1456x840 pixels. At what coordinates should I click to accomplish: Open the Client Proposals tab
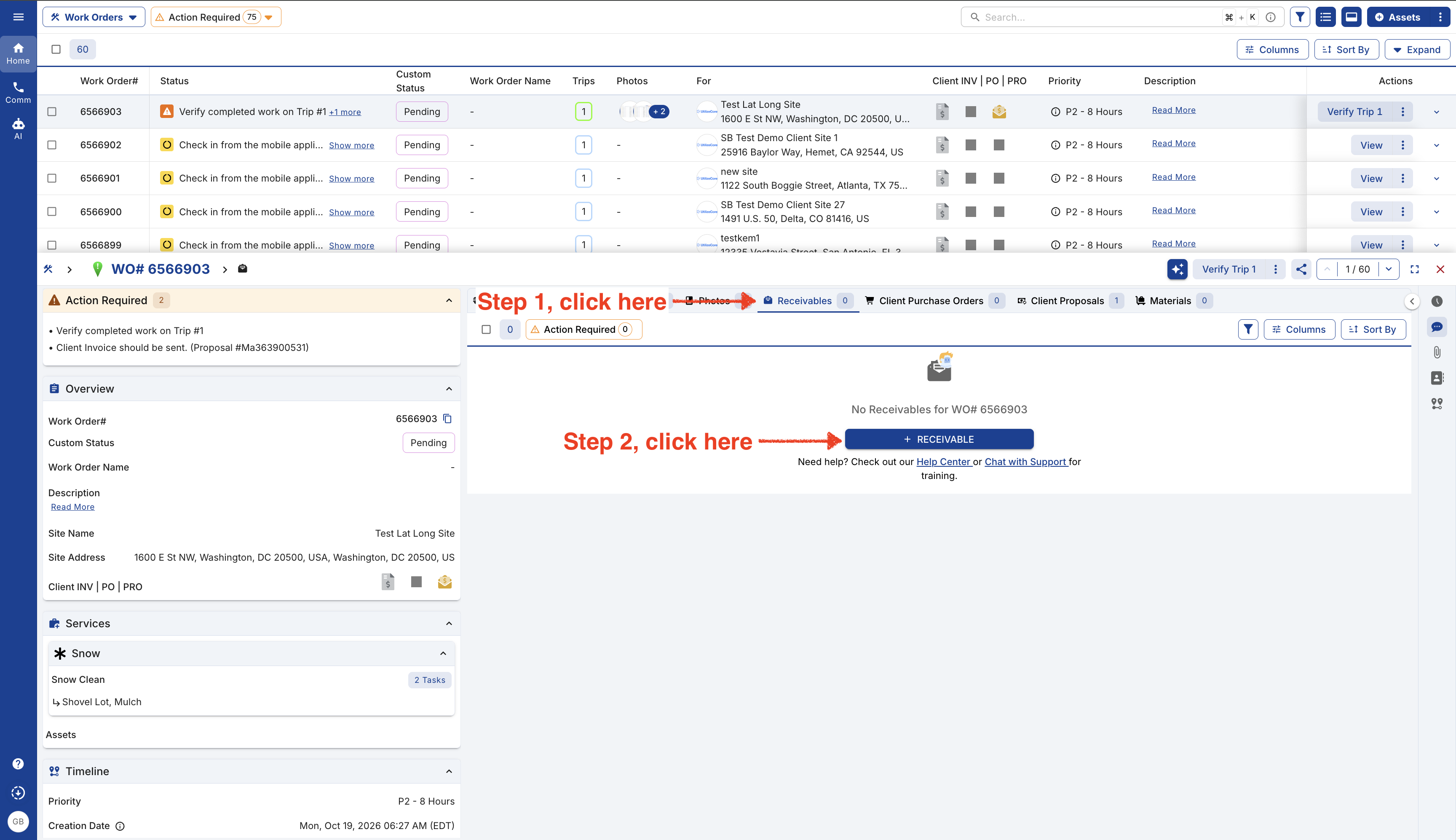point(1070,301)
